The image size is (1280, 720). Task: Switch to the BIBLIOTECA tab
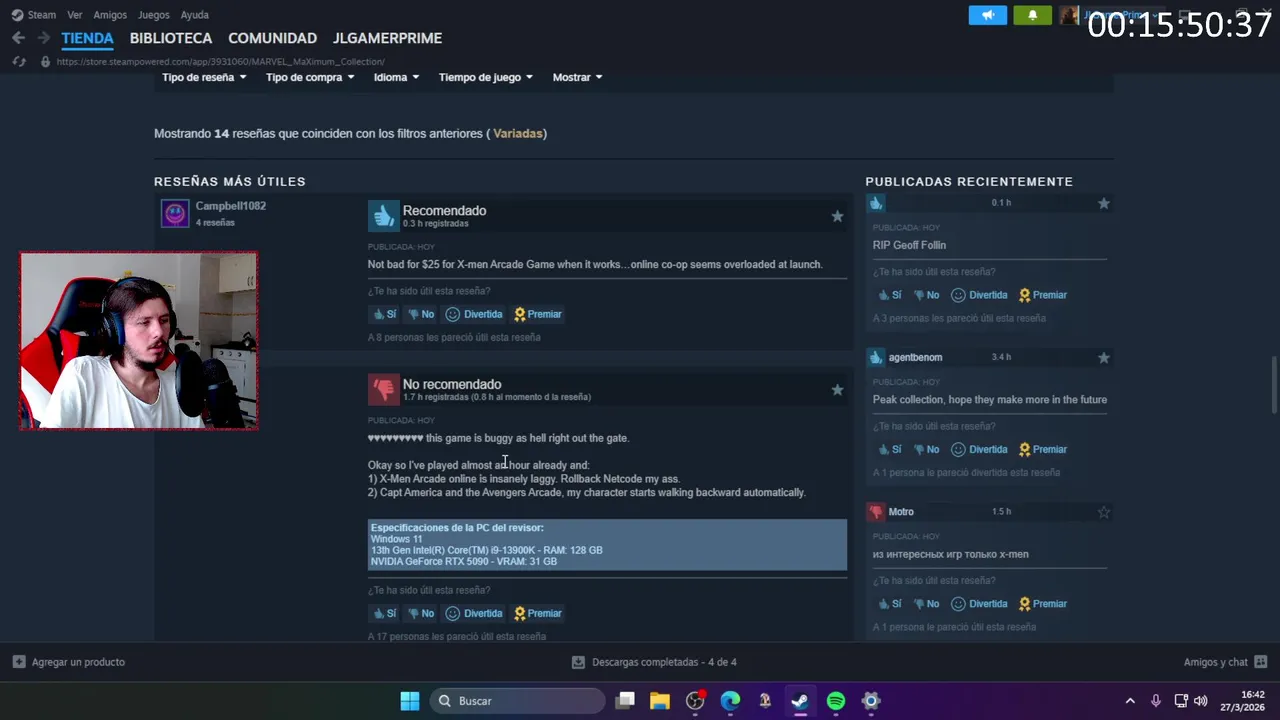click(171, 38)
